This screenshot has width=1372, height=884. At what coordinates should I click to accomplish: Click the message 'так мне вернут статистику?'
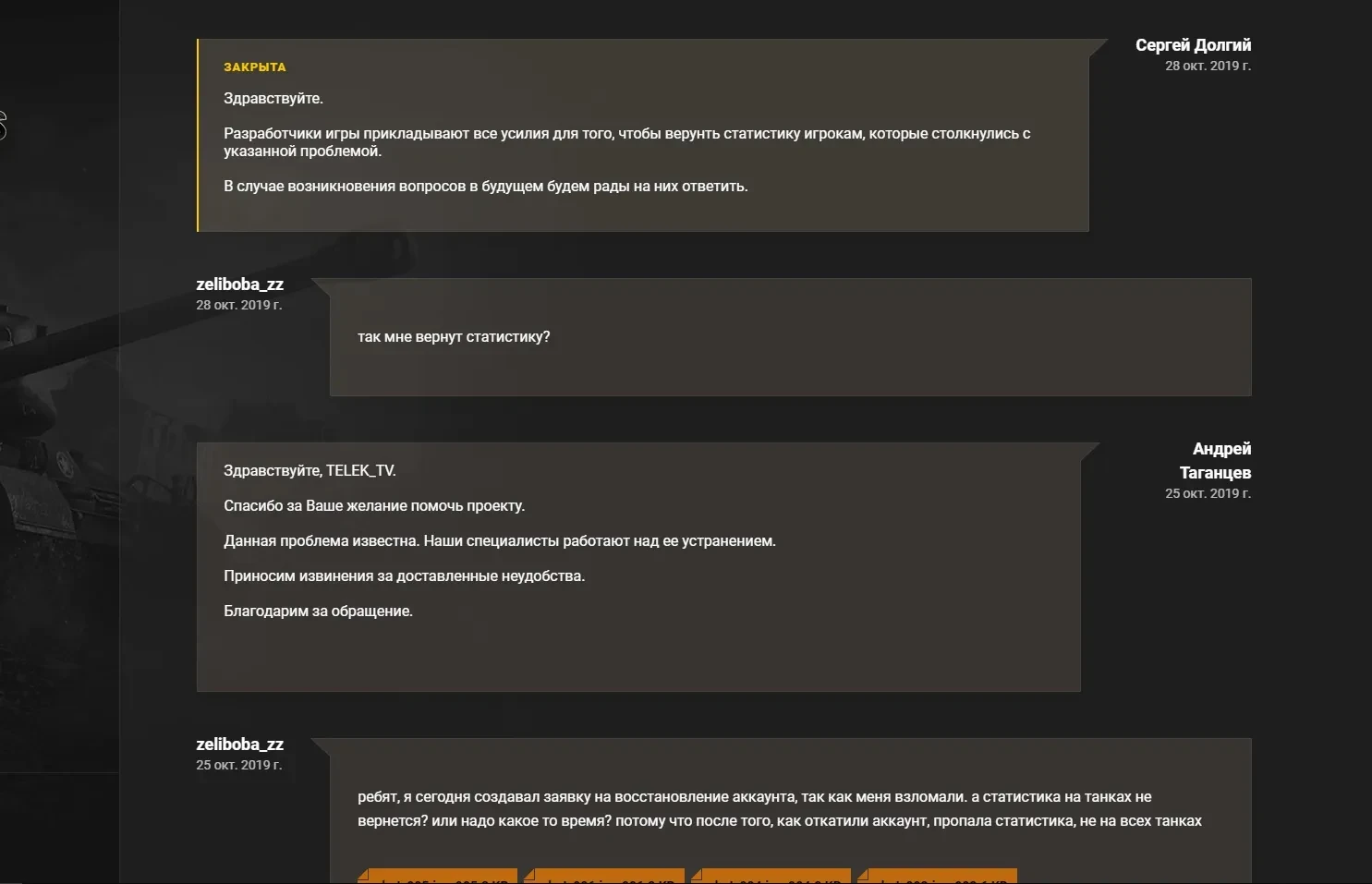(x=454, y=337)
